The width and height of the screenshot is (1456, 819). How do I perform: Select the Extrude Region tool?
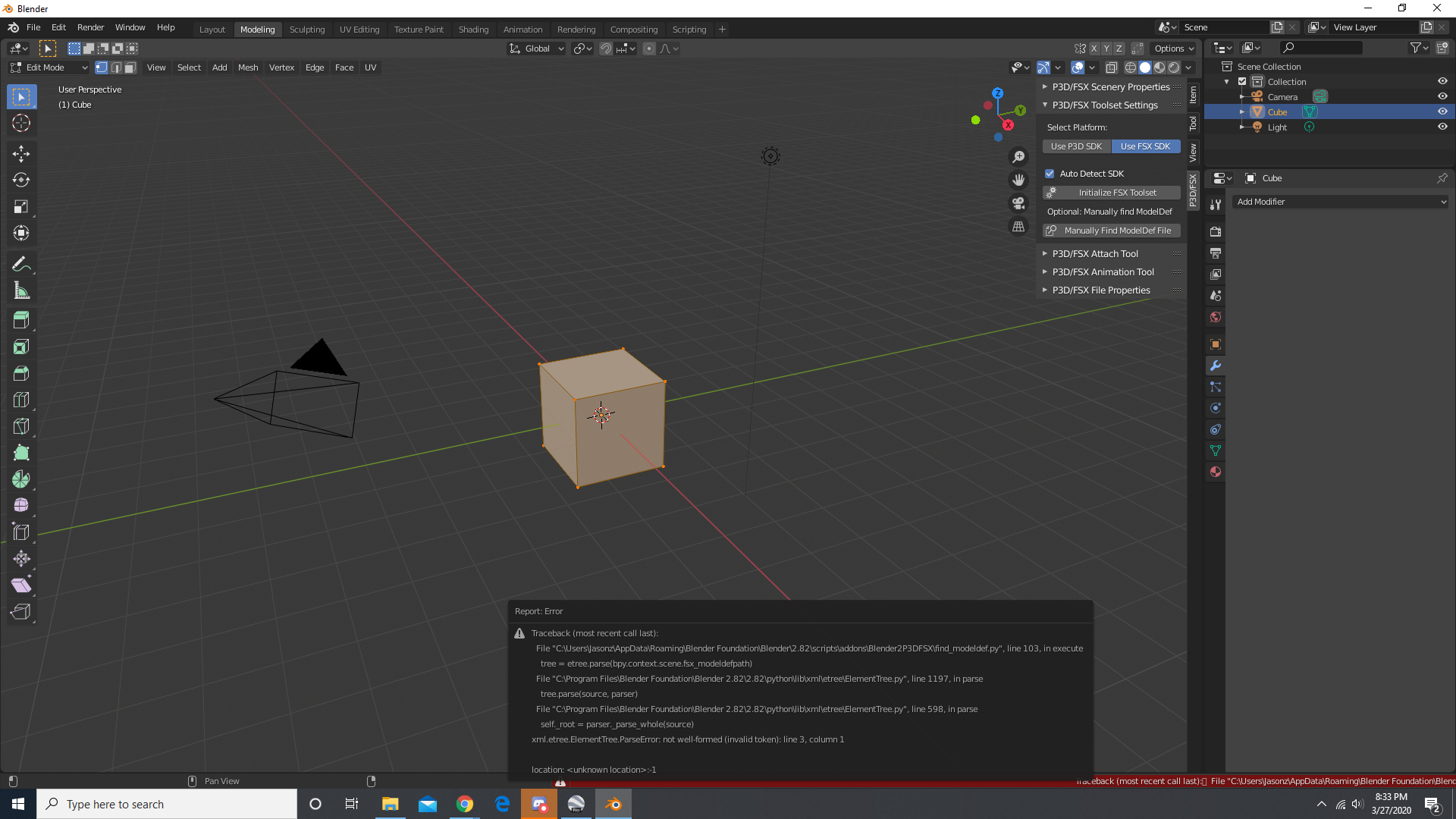pyautogui.click(x=21, y=320)
